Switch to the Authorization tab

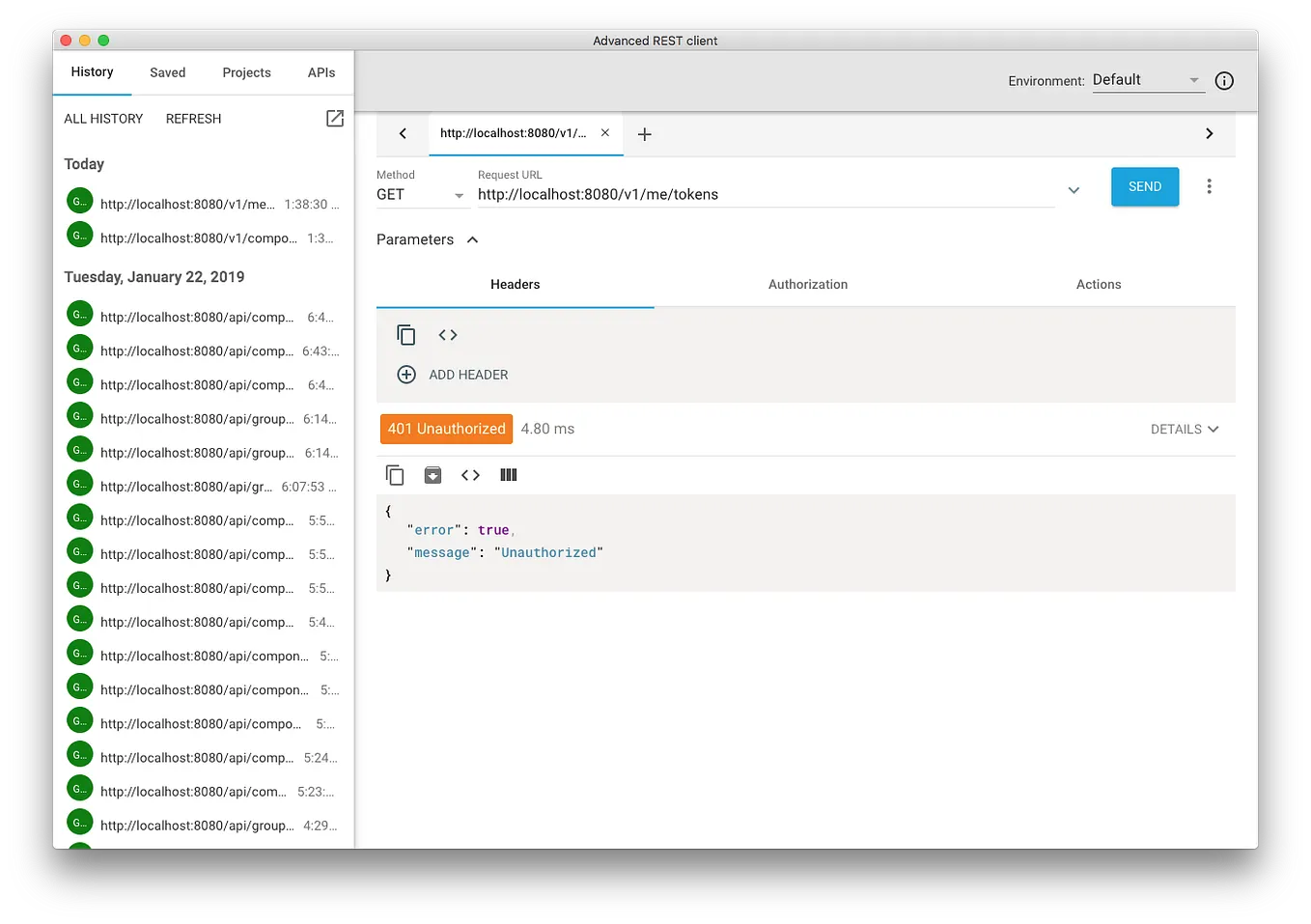coord(807,284)
